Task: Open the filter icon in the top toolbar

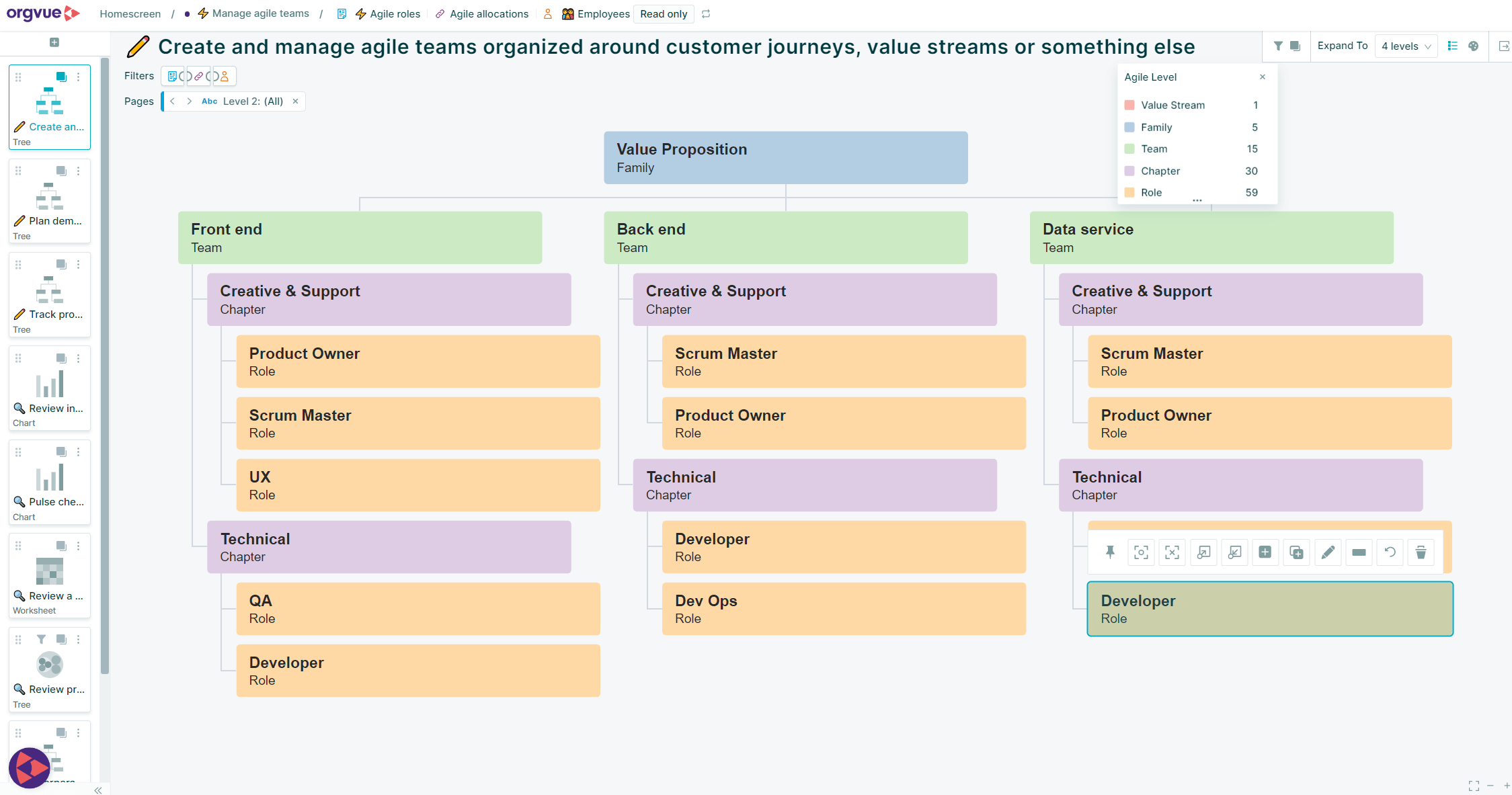Action: 1278,46
